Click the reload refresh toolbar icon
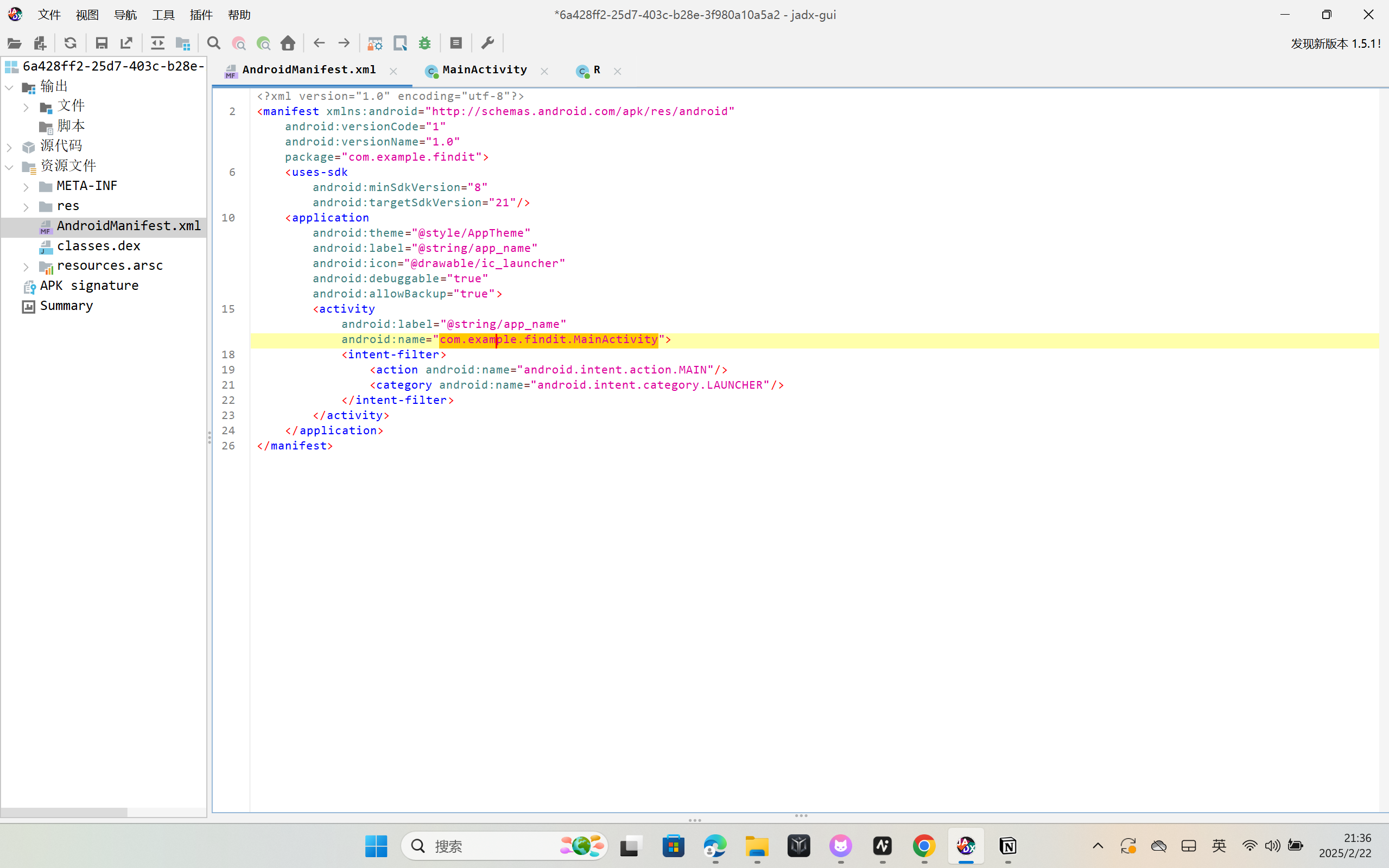The image size is (1389, 868). [x=70, y=43]
